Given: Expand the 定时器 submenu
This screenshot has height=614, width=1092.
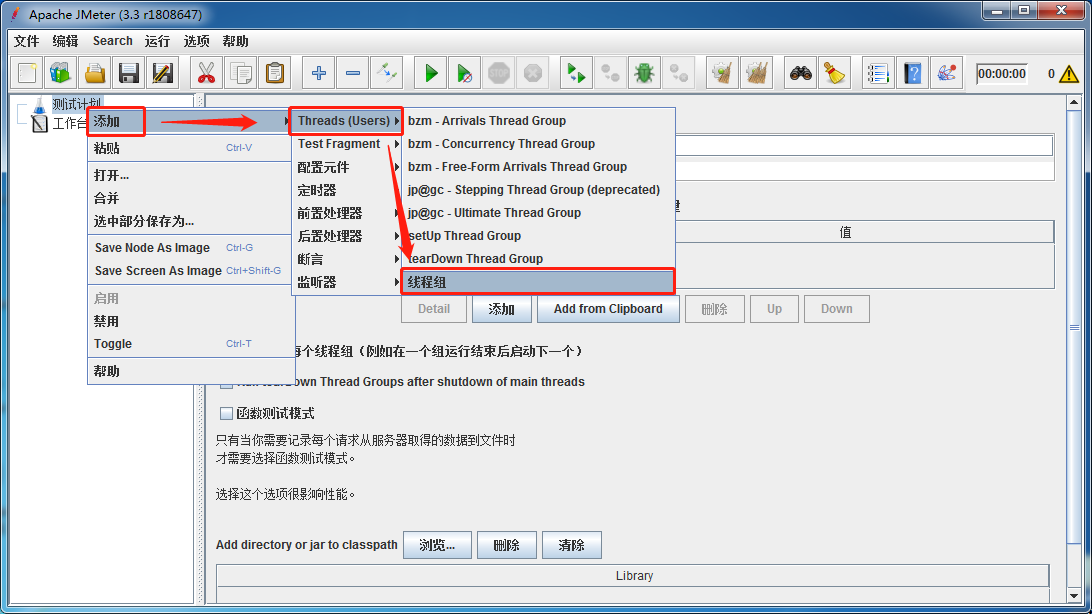Looking at the screenshot, I should pyautogui.click(x=346, y=190).
